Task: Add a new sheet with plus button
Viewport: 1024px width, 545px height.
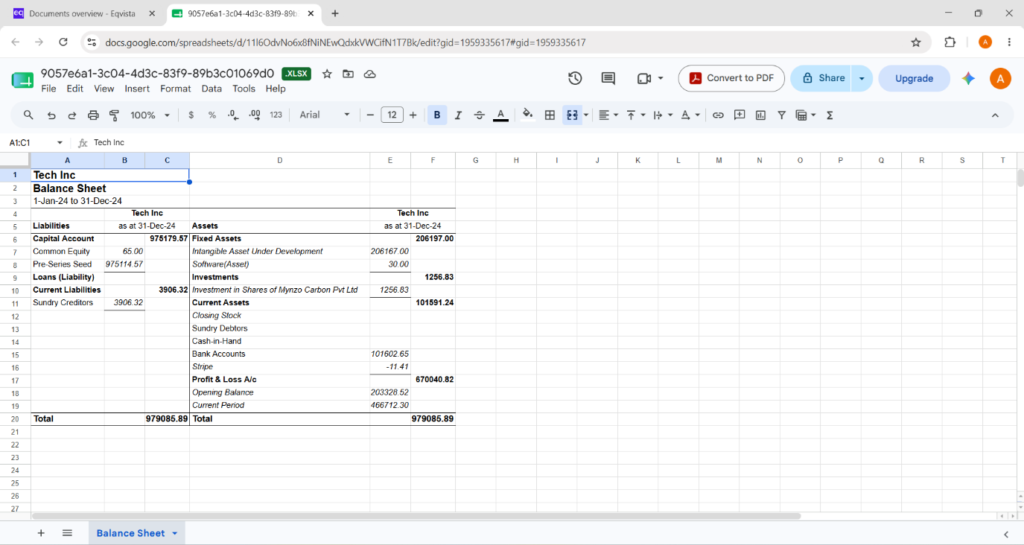Action: coord(40,533)
